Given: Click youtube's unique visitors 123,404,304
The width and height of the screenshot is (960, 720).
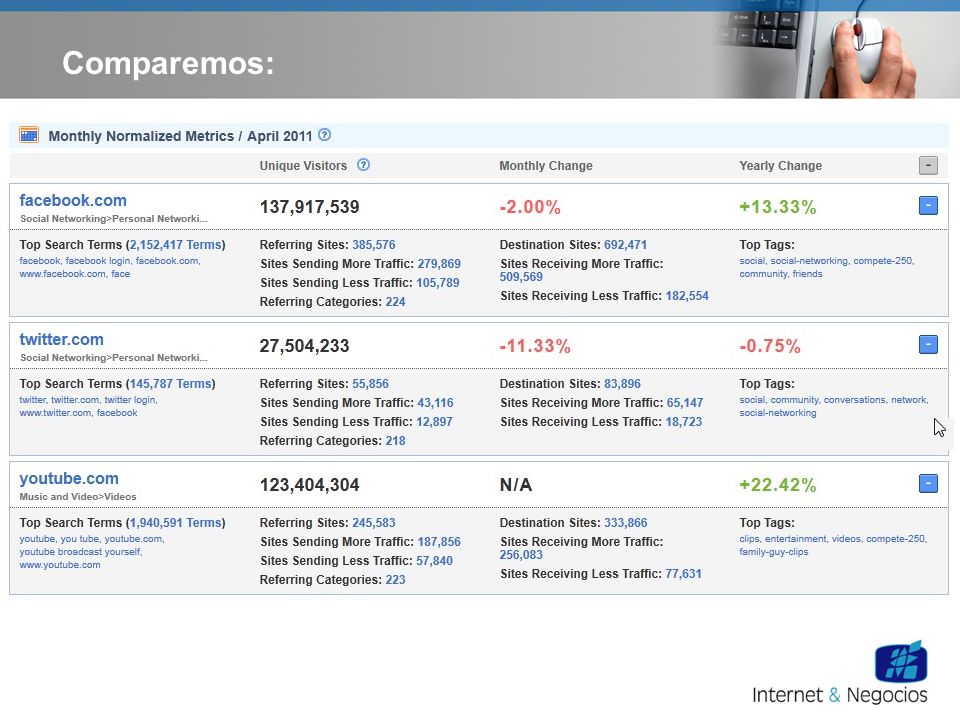Looking at the screenshot, I should 309,485.
